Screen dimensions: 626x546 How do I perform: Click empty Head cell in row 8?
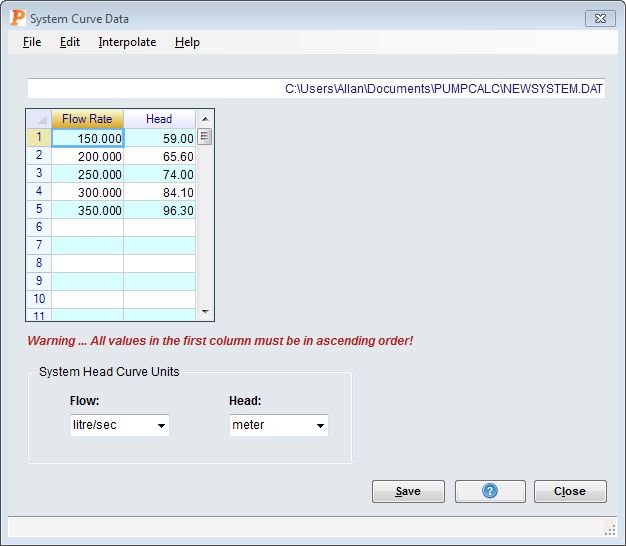pos(160,264)
